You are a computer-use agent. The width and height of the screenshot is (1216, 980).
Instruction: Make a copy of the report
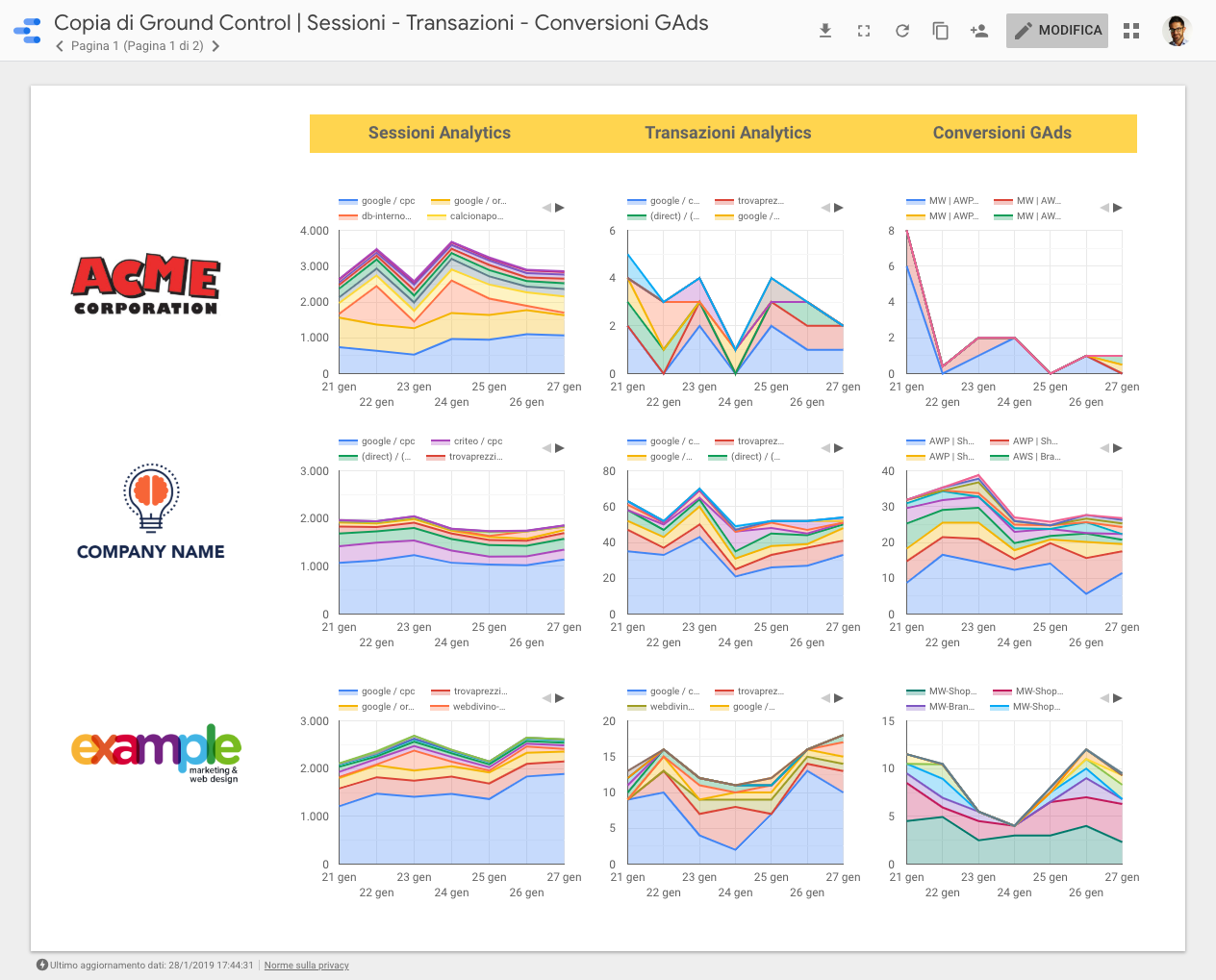(940, 30)
